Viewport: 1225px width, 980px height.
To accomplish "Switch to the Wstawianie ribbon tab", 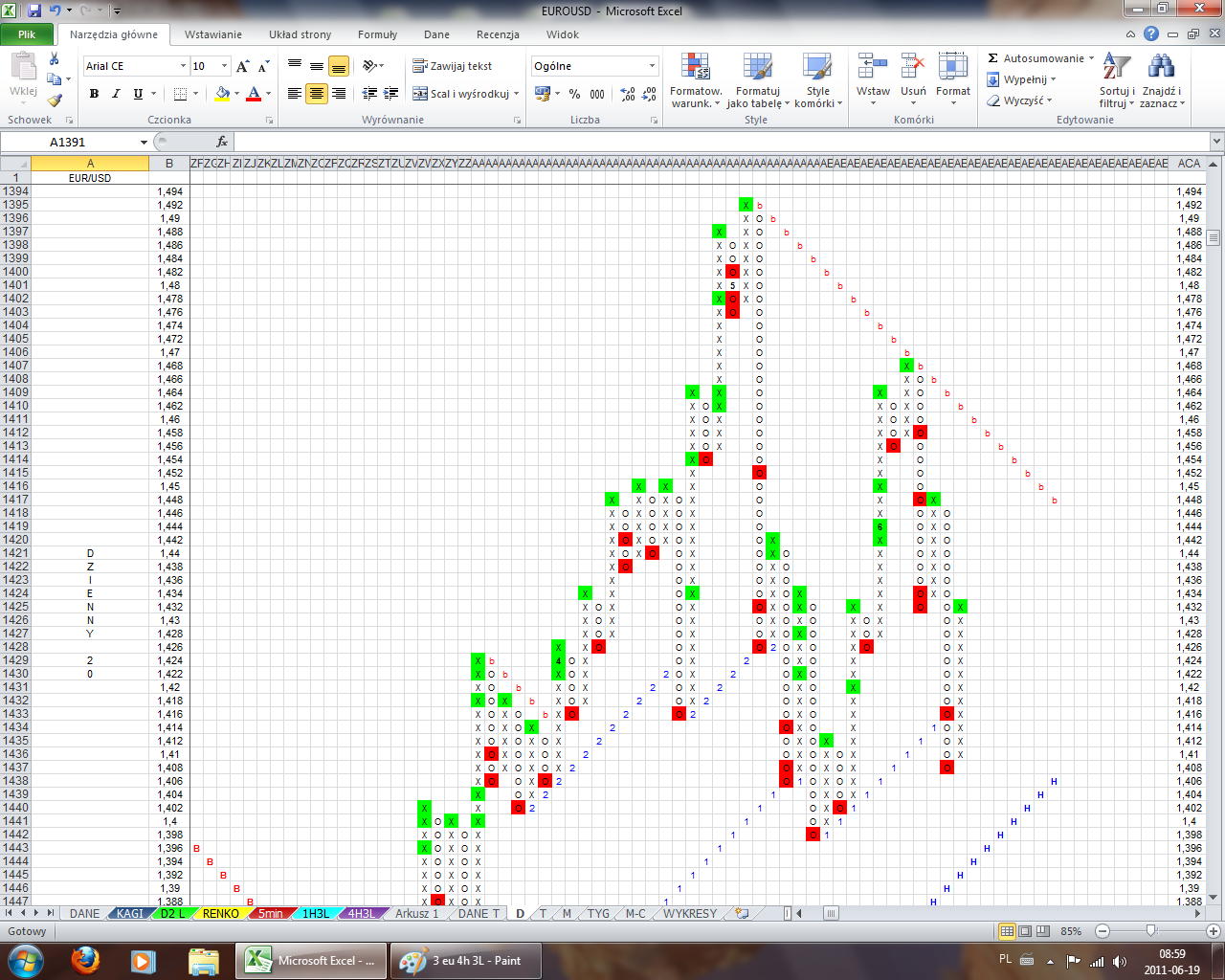I will point(213,34).
